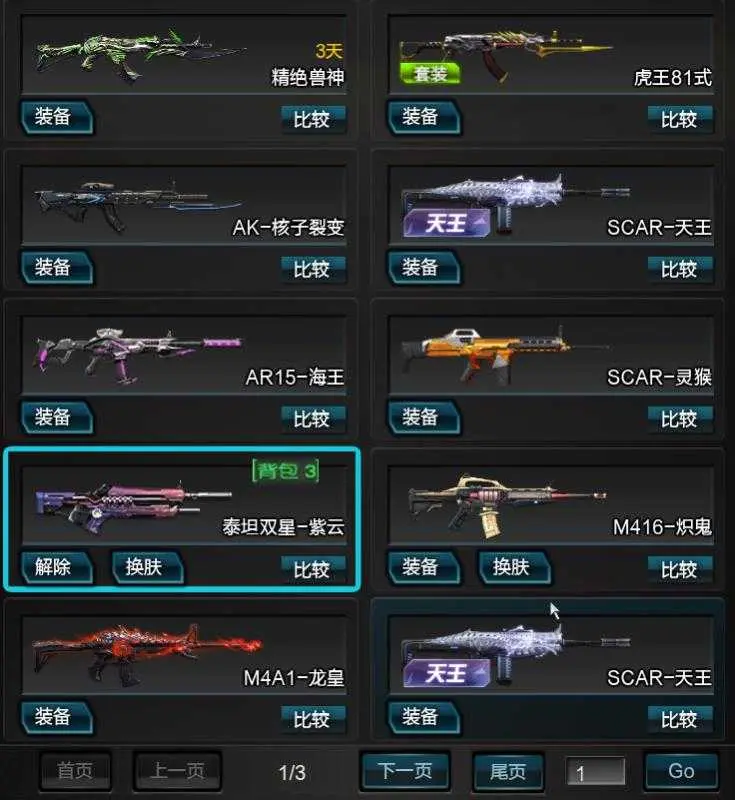Unequip 泰坦双星-紫云 with 解除 button
The image size is (735, 800).
click(57, 567)
